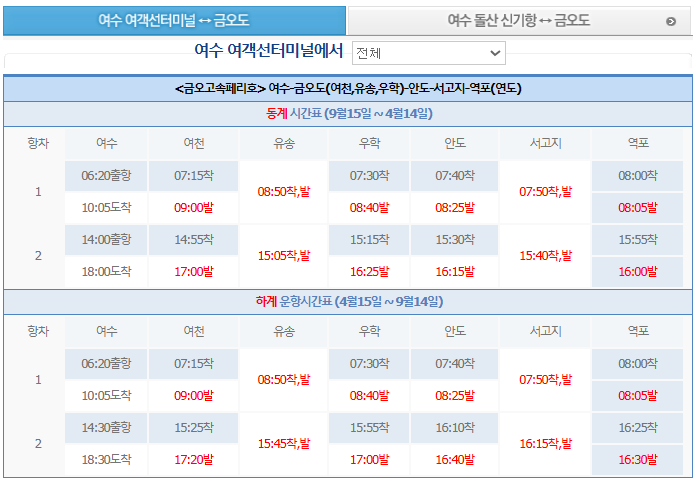The width and height of the screenshot is (696, 487).
Task: Click the 16:30발 역포 departure time
Action: [x=637, y=459]
